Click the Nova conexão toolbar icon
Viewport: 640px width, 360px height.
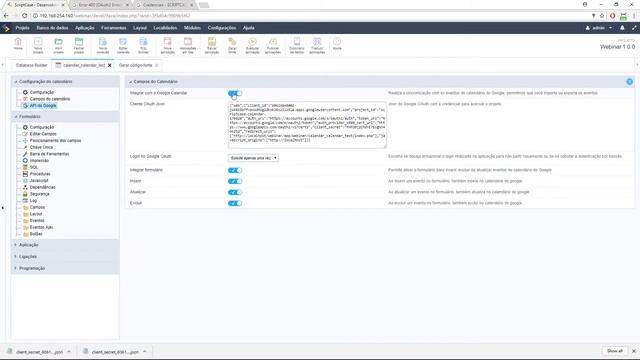coord(103,45)
